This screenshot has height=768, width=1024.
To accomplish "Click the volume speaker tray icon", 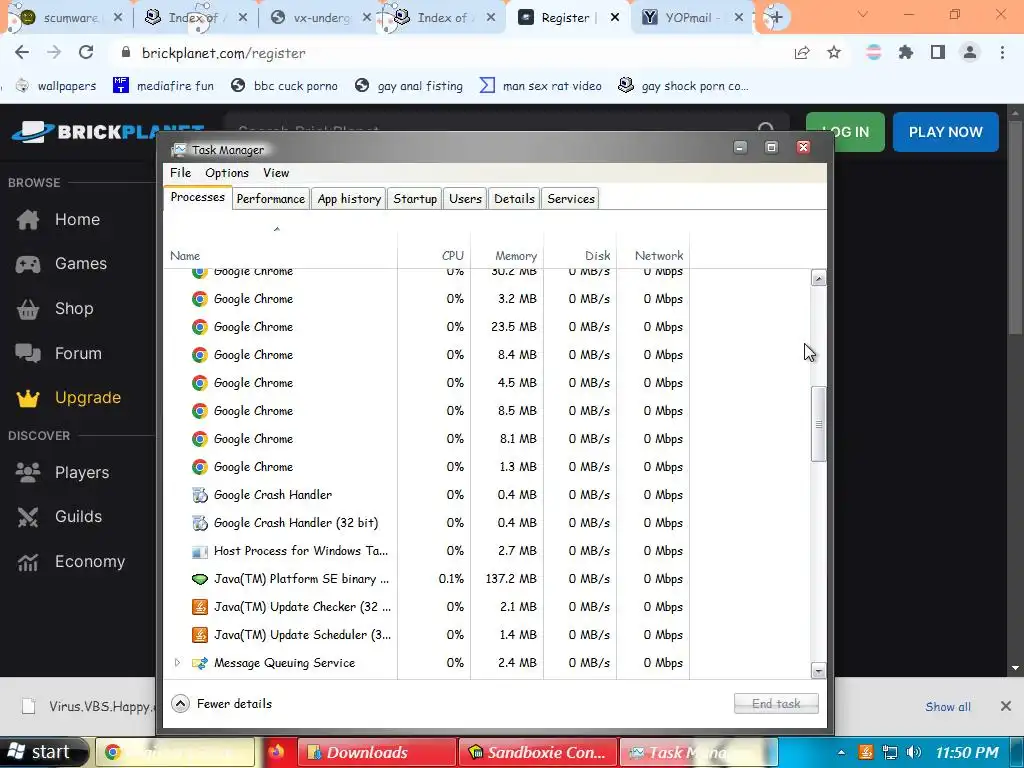I will point(914,752).
